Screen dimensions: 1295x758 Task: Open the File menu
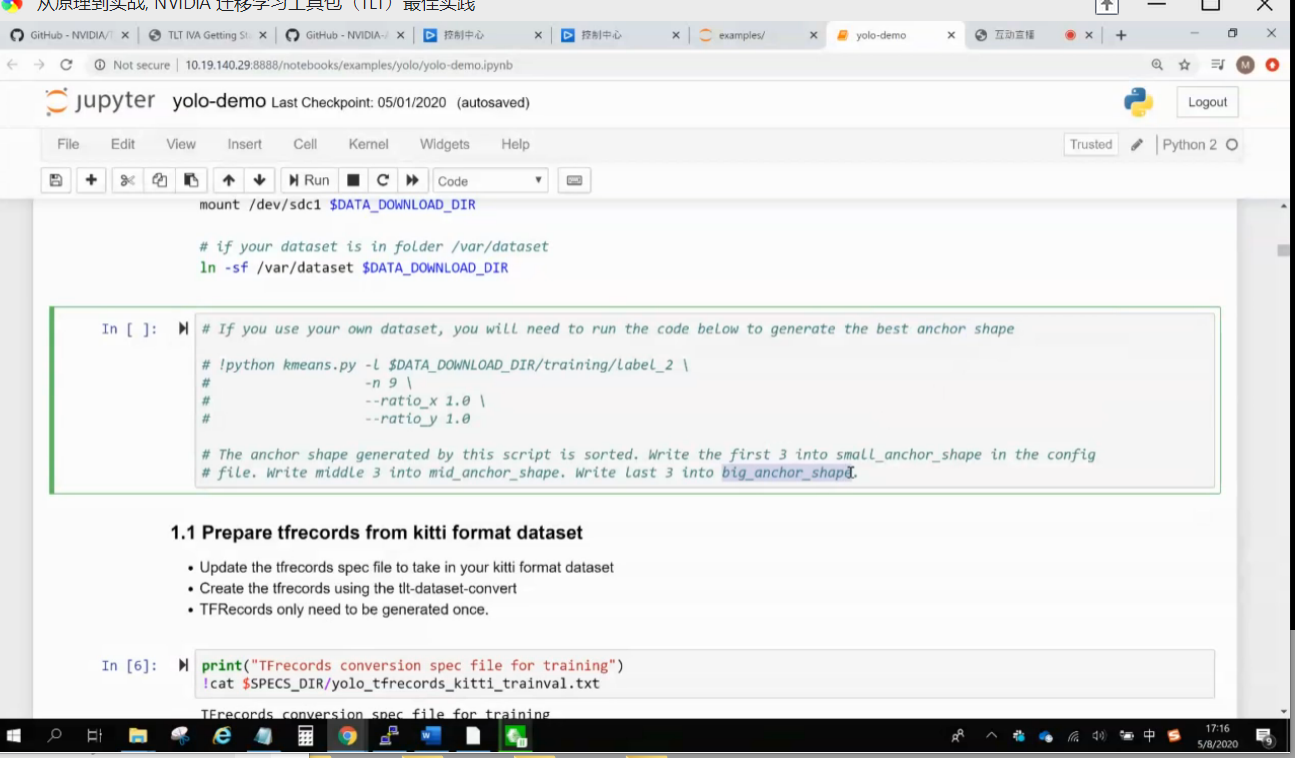(68, 144)
